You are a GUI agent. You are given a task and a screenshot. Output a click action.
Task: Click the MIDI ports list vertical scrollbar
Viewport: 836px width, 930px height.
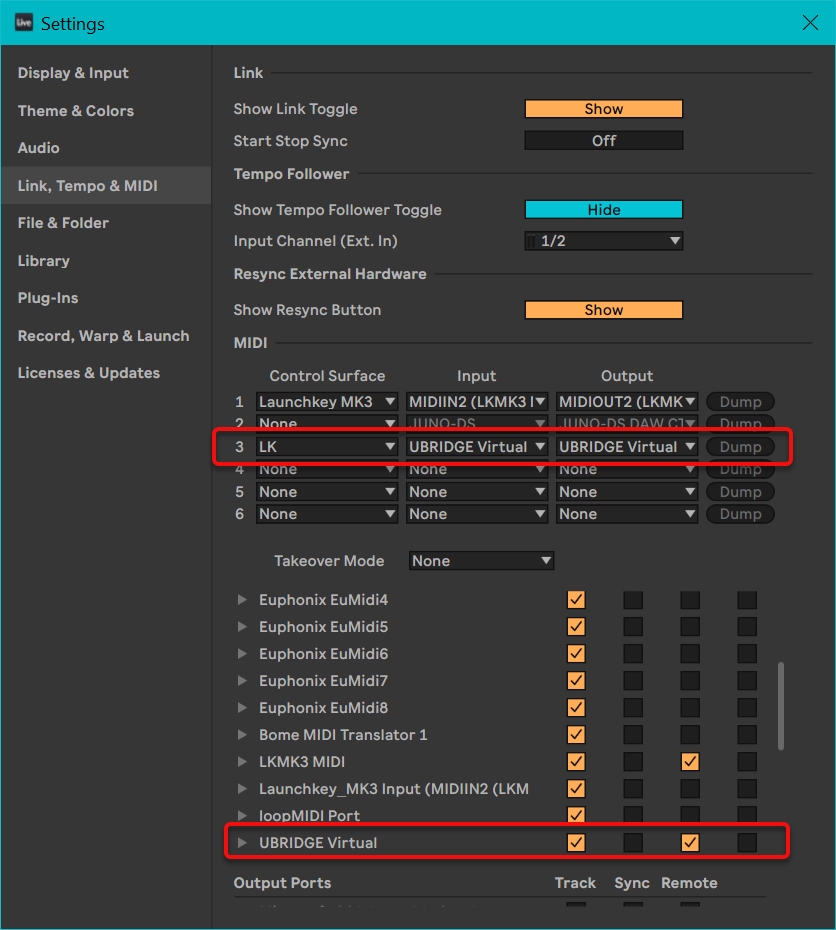tap(781, 705)
